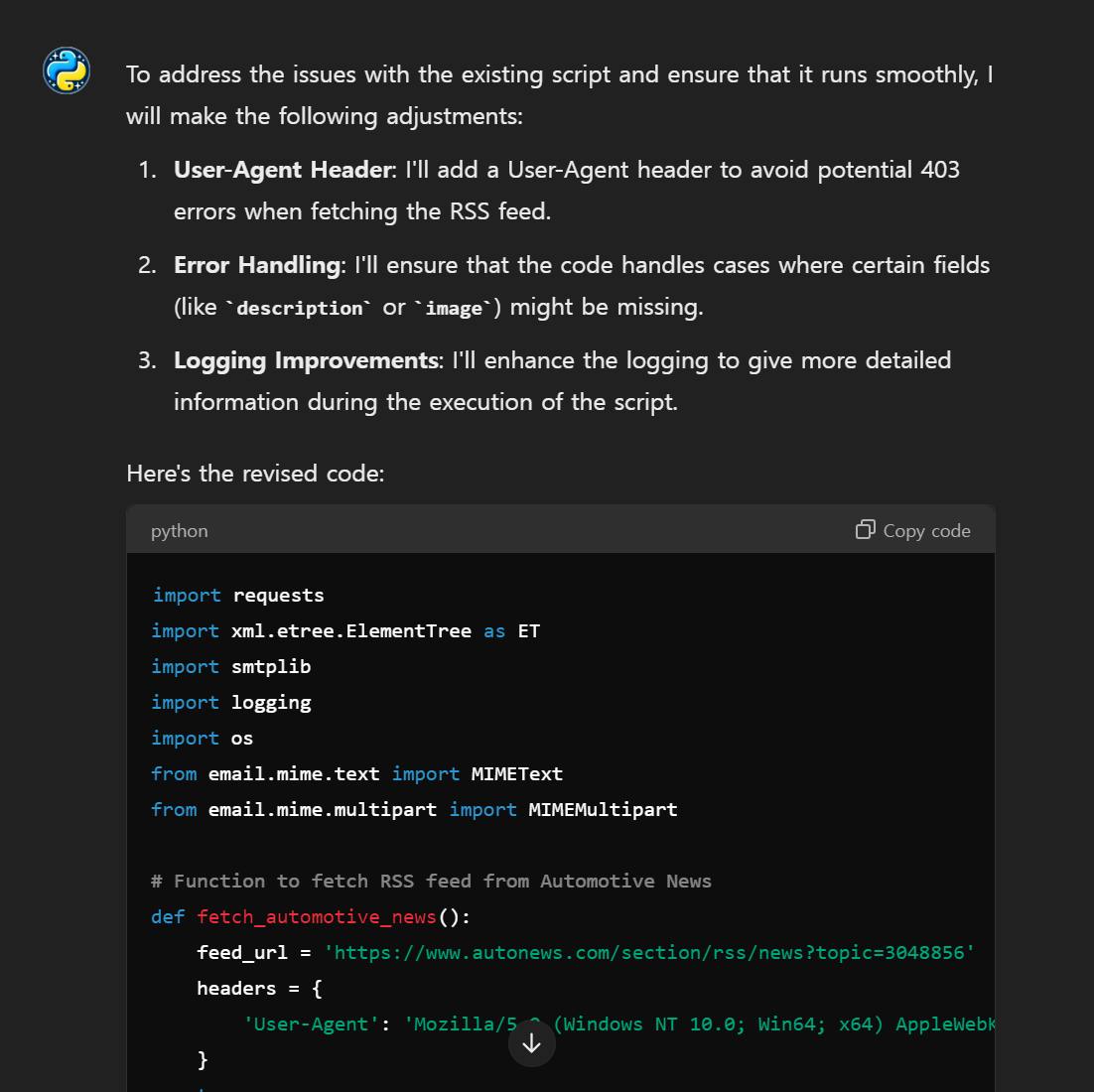Click the 'headers = {' code line
The image size is (1094, 1092).
[x=259, y=989]
